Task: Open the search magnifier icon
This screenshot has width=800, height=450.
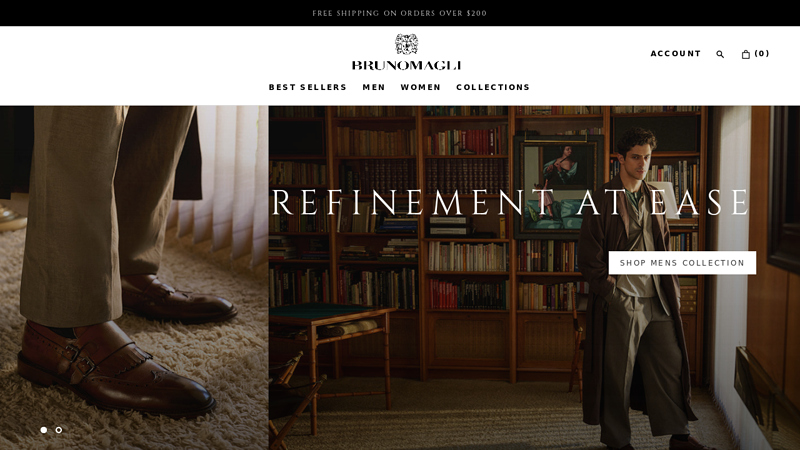Action: coord(720,54)
